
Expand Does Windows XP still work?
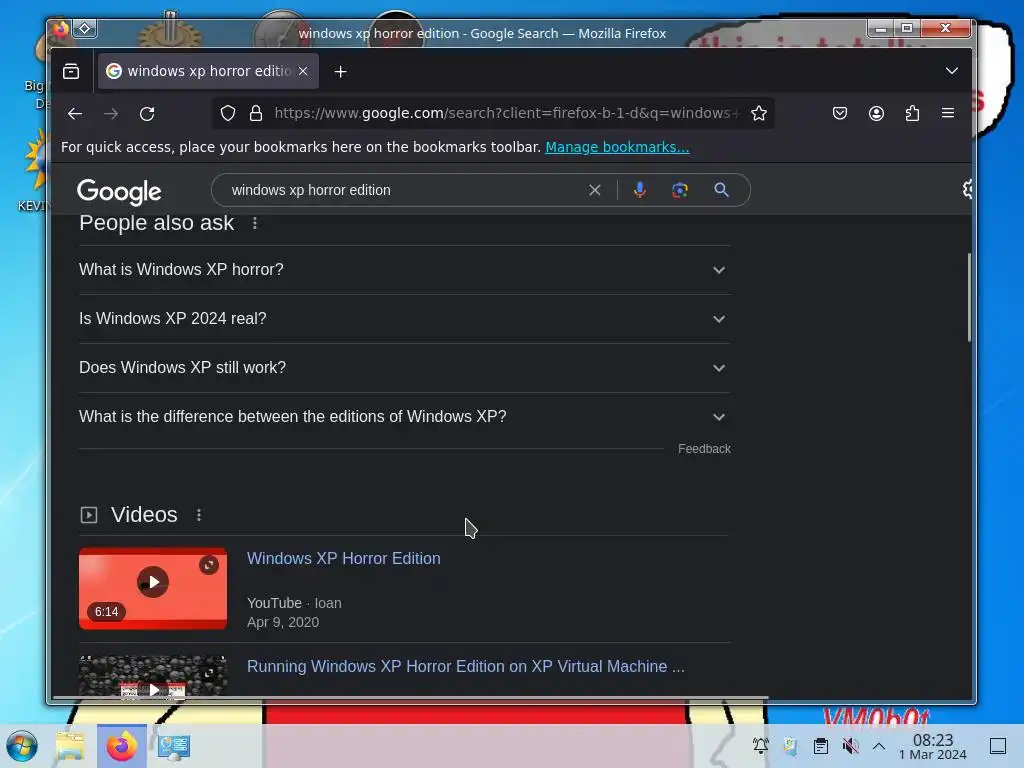click(404, 368)
